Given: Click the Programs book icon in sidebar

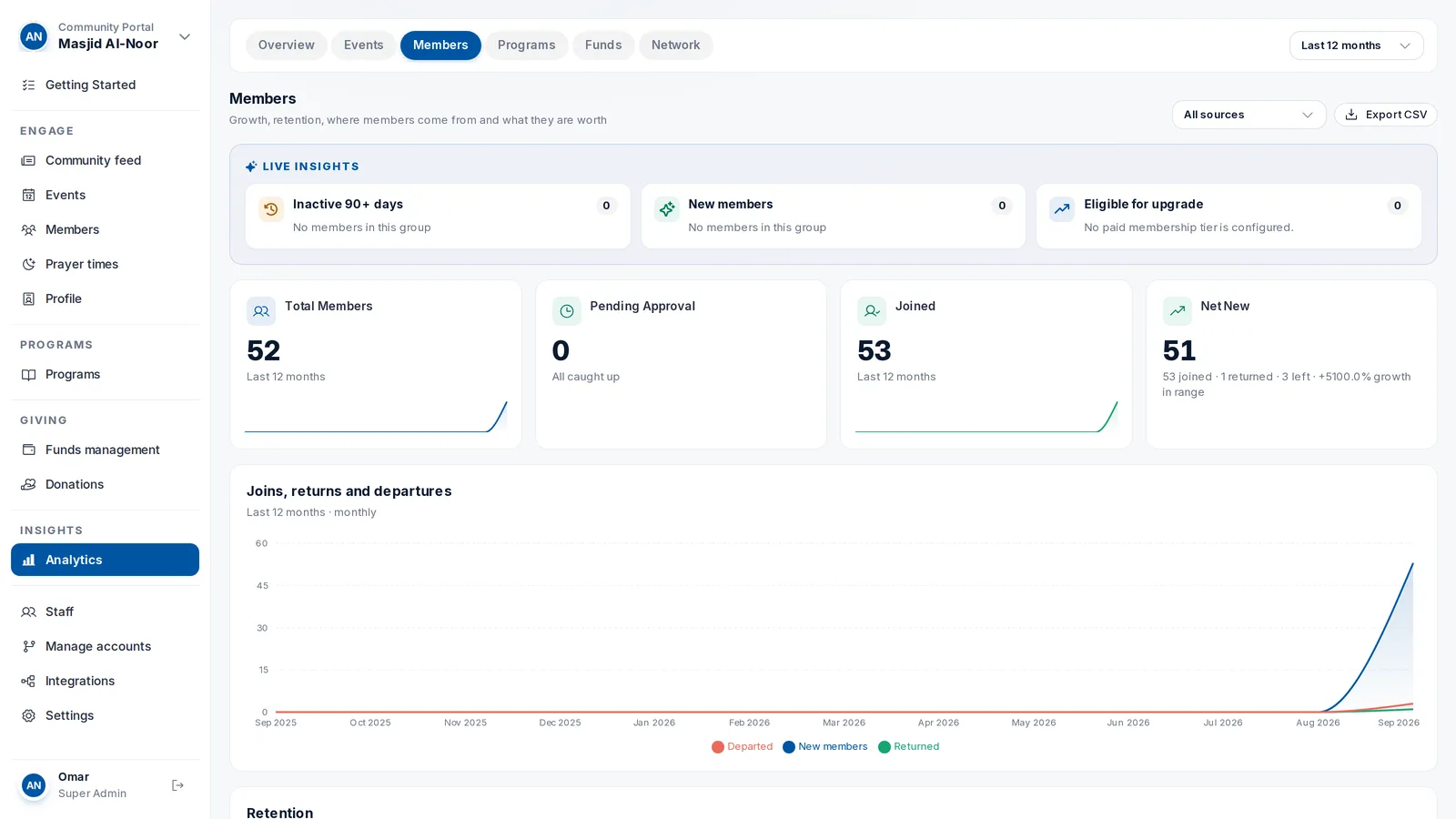Looking at the screenshot, I should pyautogui.click(x=28, y=374).
